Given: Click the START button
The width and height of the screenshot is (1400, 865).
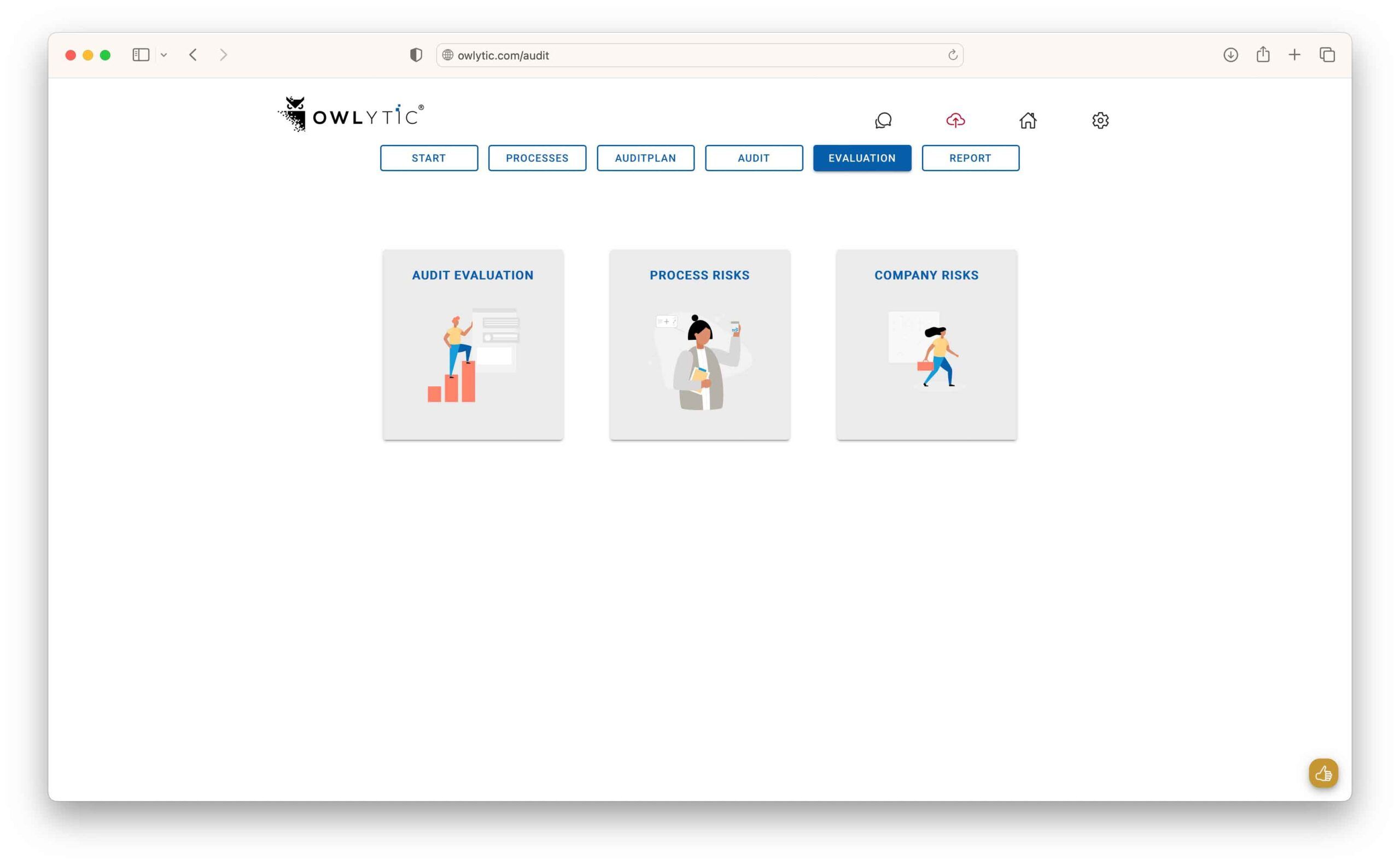Looking at the screenshot, I should 428,158.
